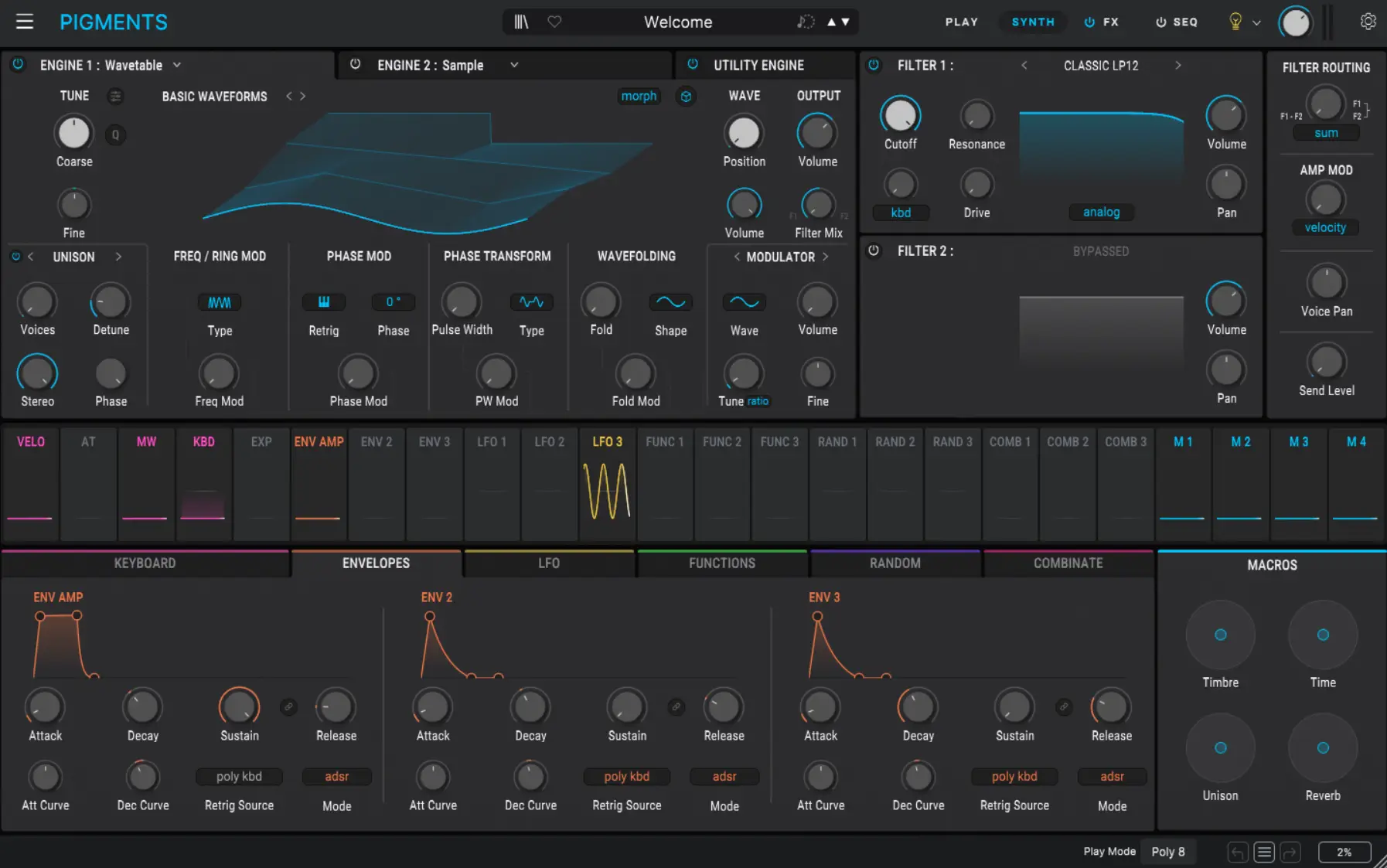Select next filter type after Classic LP12
The width and height of the screenshot is (1387, 868).
click(x=1178, y=66)
